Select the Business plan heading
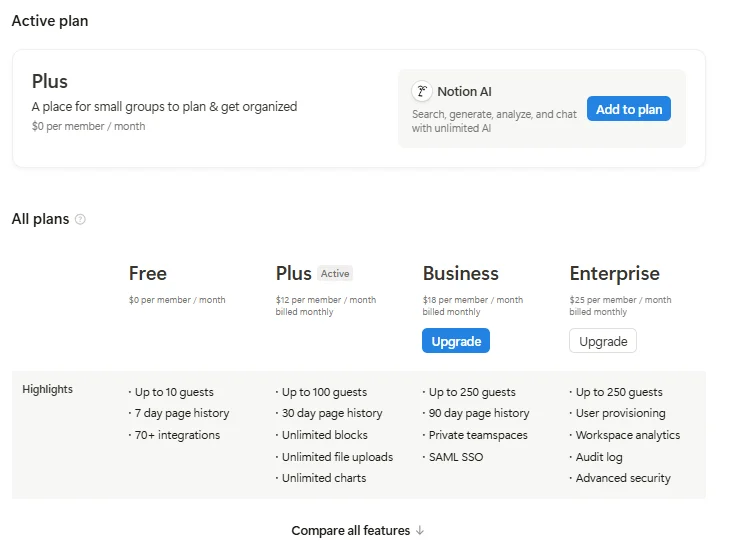 click(461, 274)
